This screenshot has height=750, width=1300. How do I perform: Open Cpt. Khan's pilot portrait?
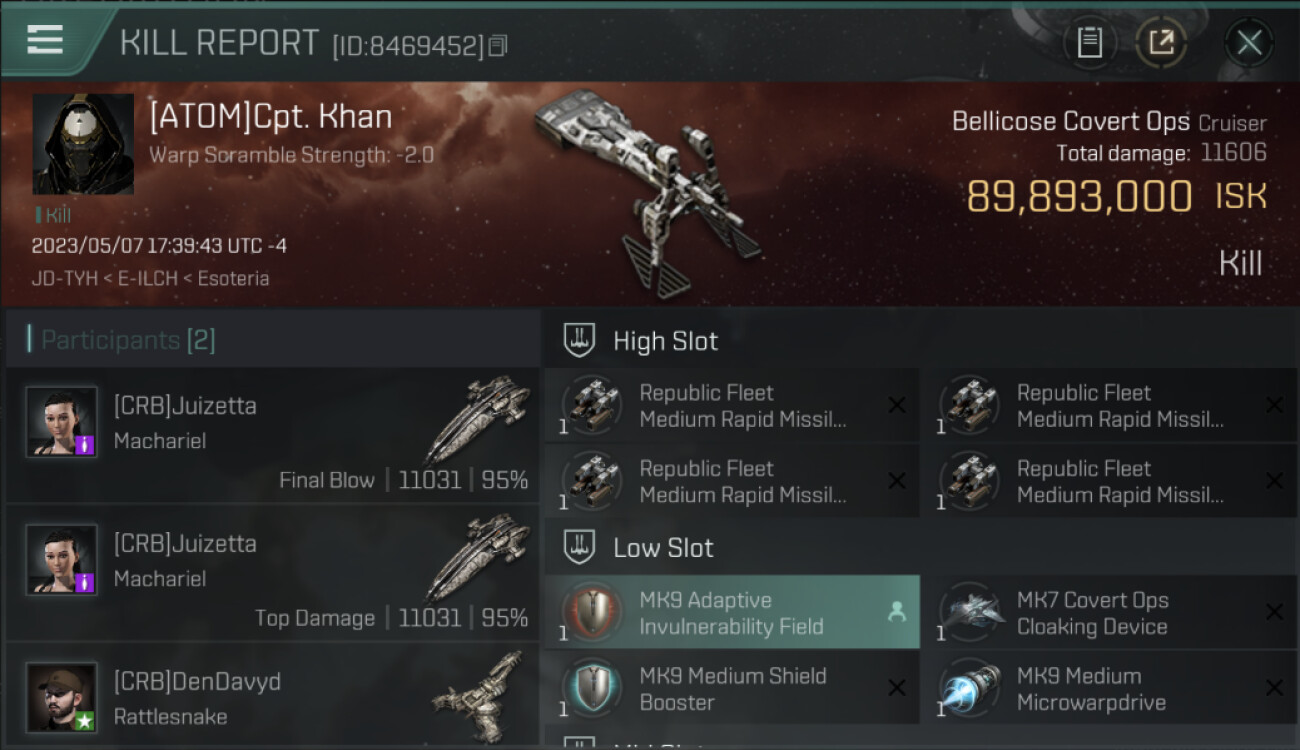83,144
